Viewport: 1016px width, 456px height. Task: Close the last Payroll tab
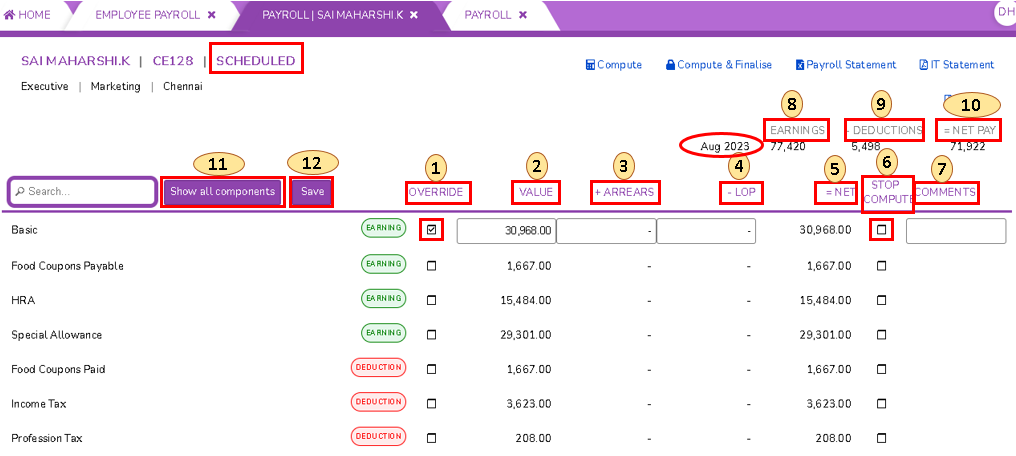coord(522,15)
